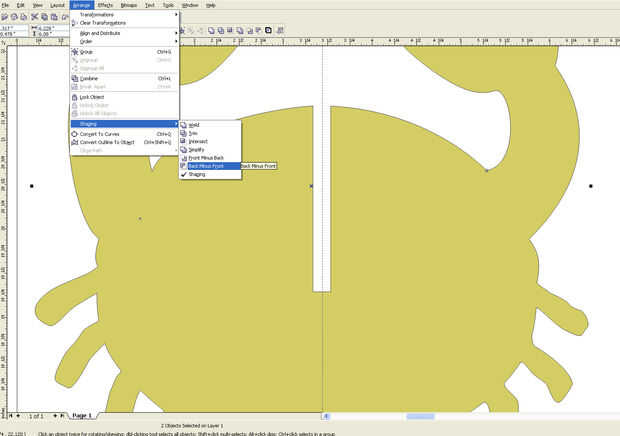
Task: Click the Intersect icon in the submenu
Action: click(x=183, y=141)
